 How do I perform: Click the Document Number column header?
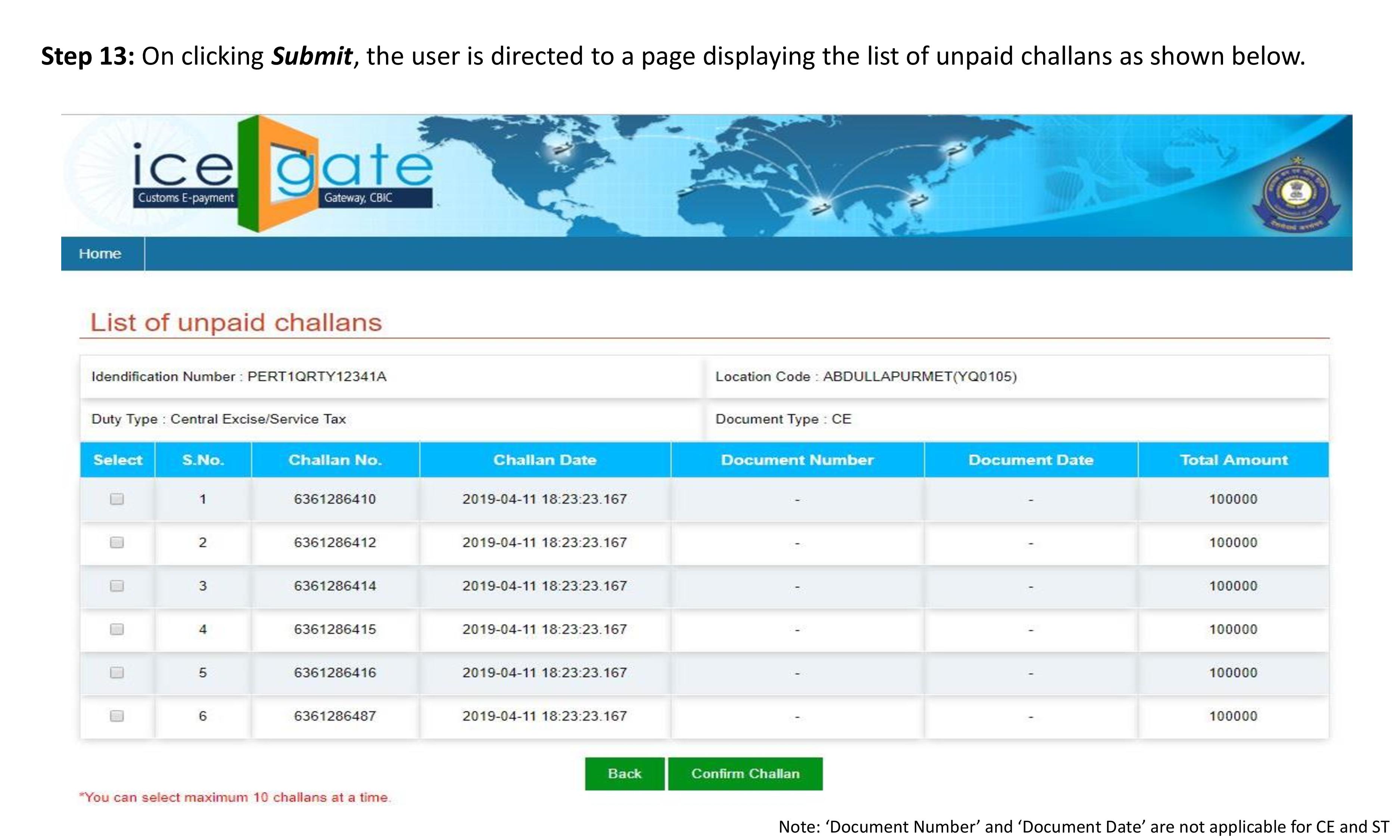coord(797,460)
